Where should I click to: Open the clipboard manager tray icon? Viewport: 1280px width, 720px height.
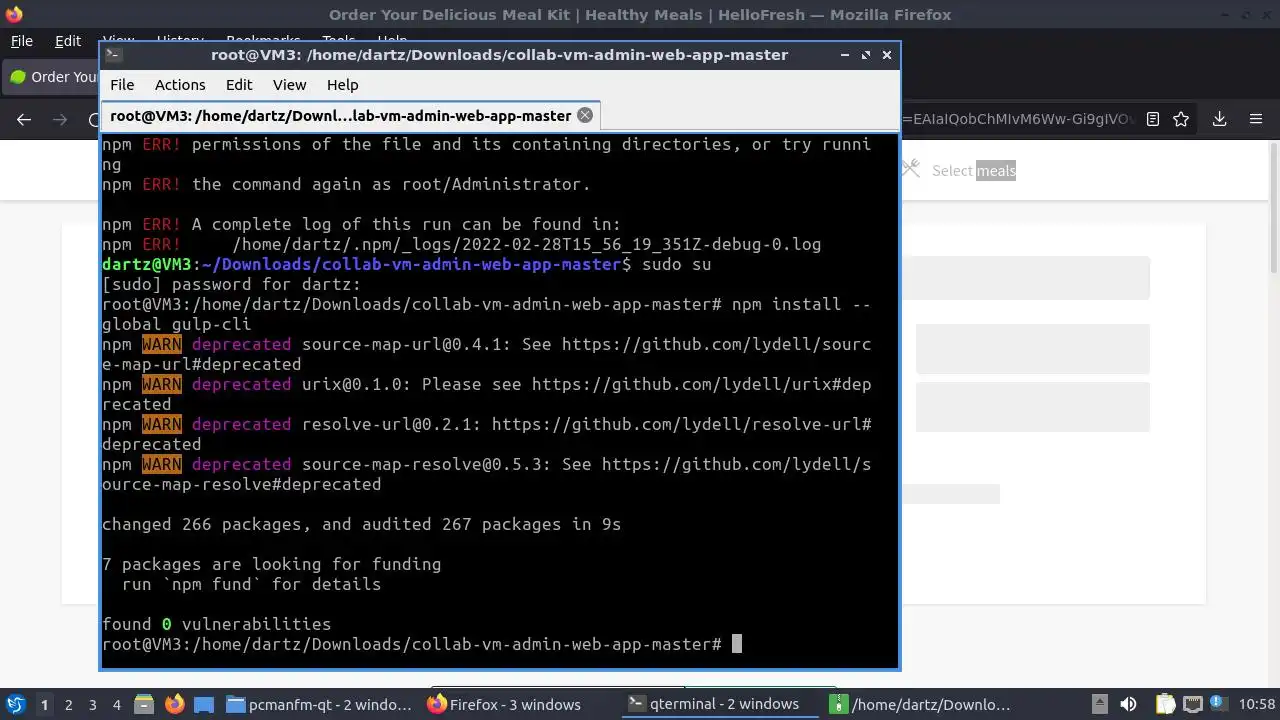(1165, 705)
